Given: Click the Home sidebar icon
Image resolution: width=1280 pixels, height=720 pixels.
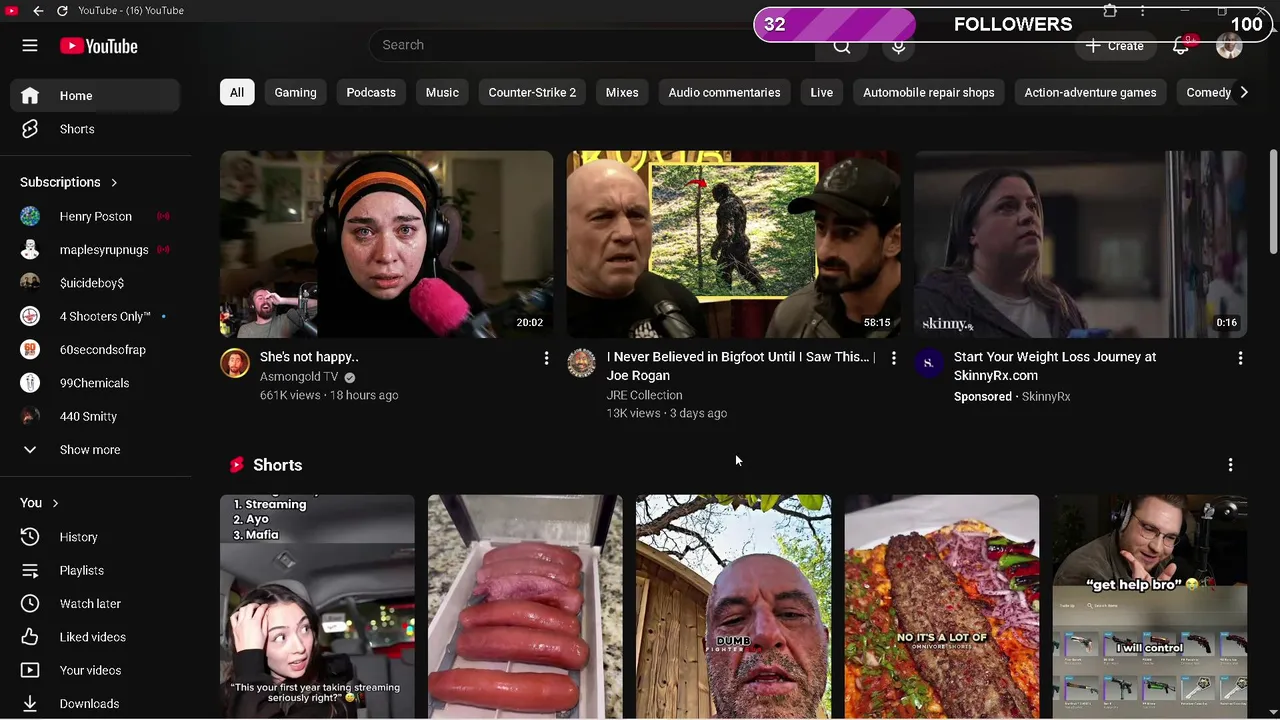Looking at the screenshot, I should (30, 96).
